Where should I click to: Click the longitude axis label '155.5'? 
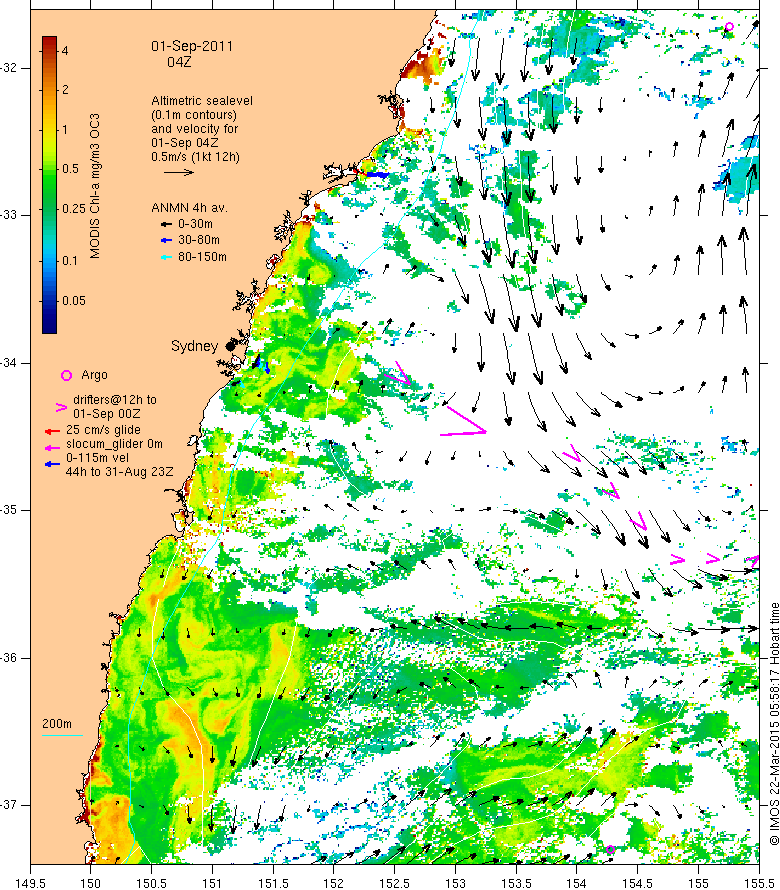[759, 884]
